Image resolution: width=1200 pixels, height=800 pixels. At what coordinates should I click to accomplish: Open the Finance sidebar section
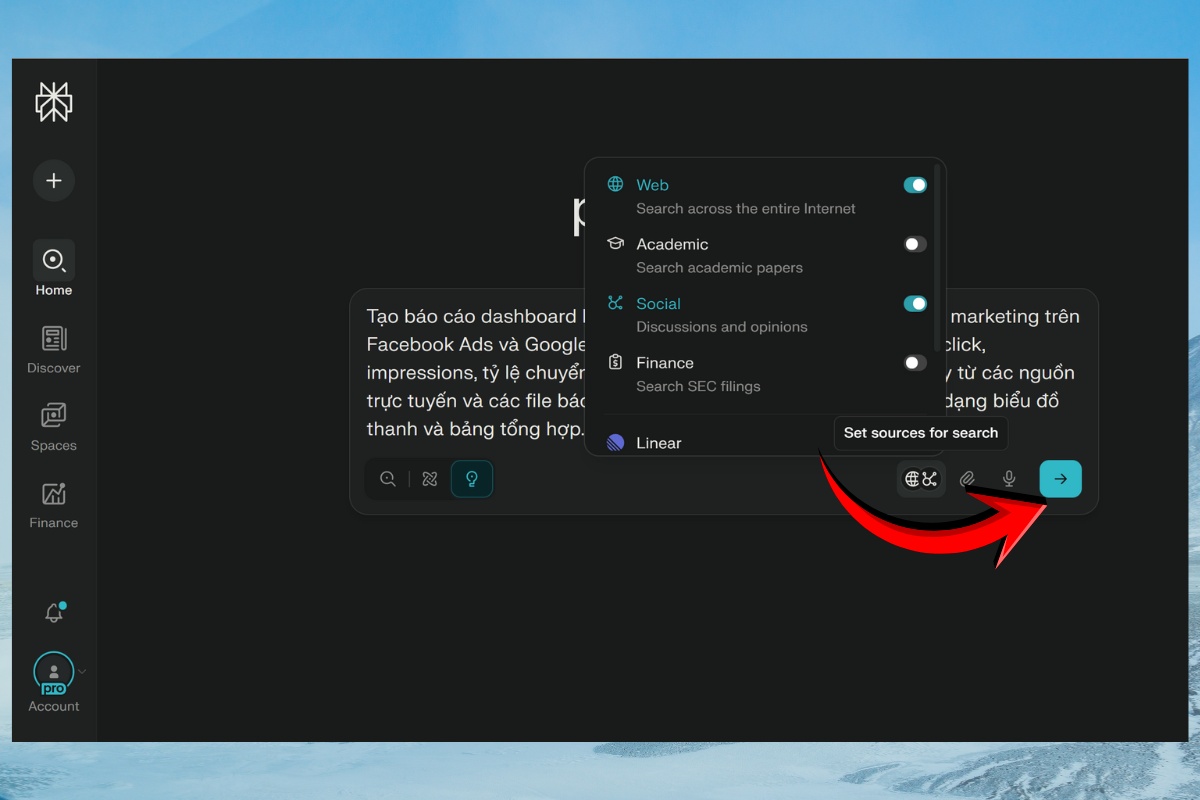point(54,505)
